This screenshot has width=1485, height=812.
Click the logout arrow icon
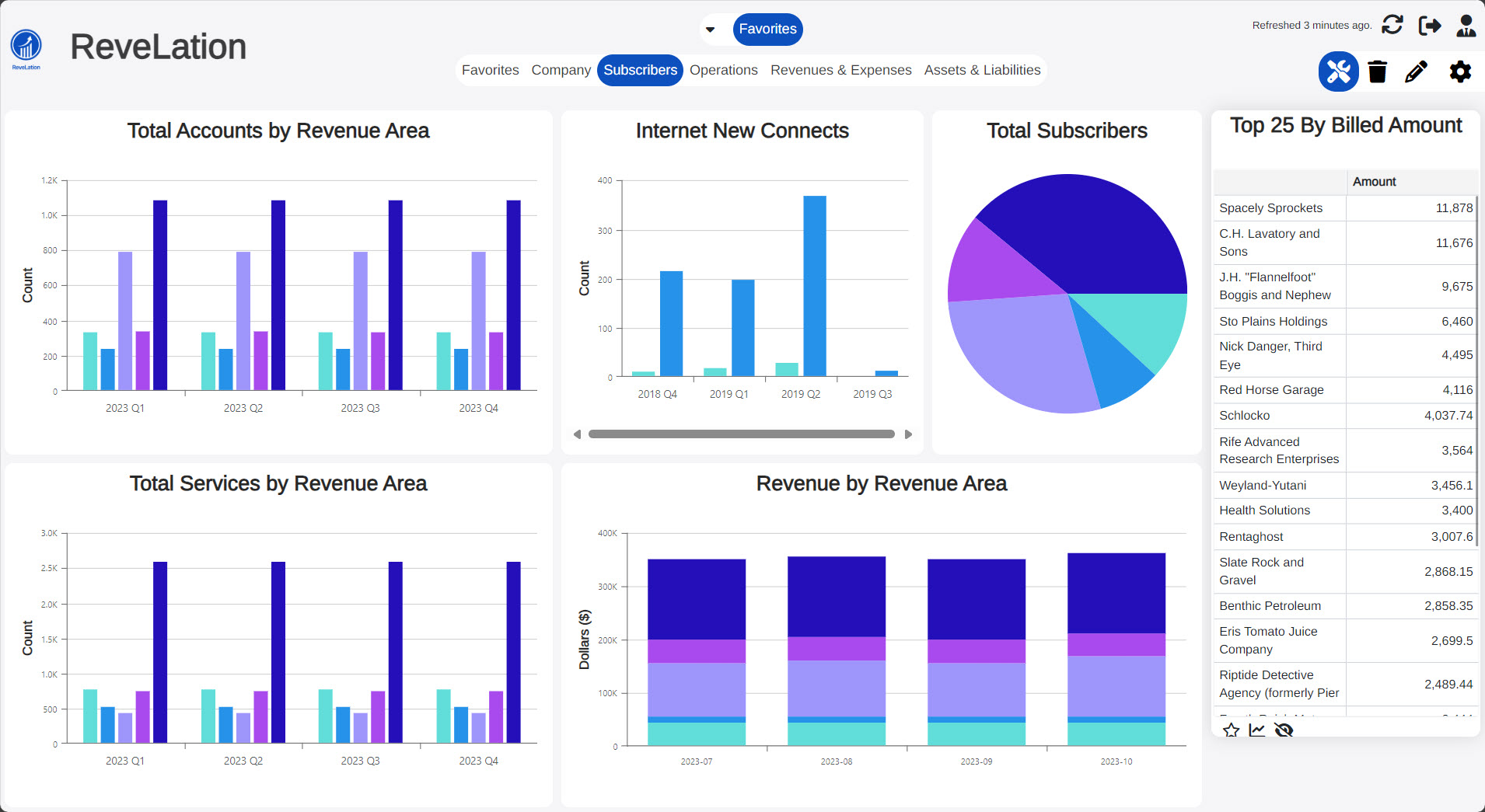1429,26
